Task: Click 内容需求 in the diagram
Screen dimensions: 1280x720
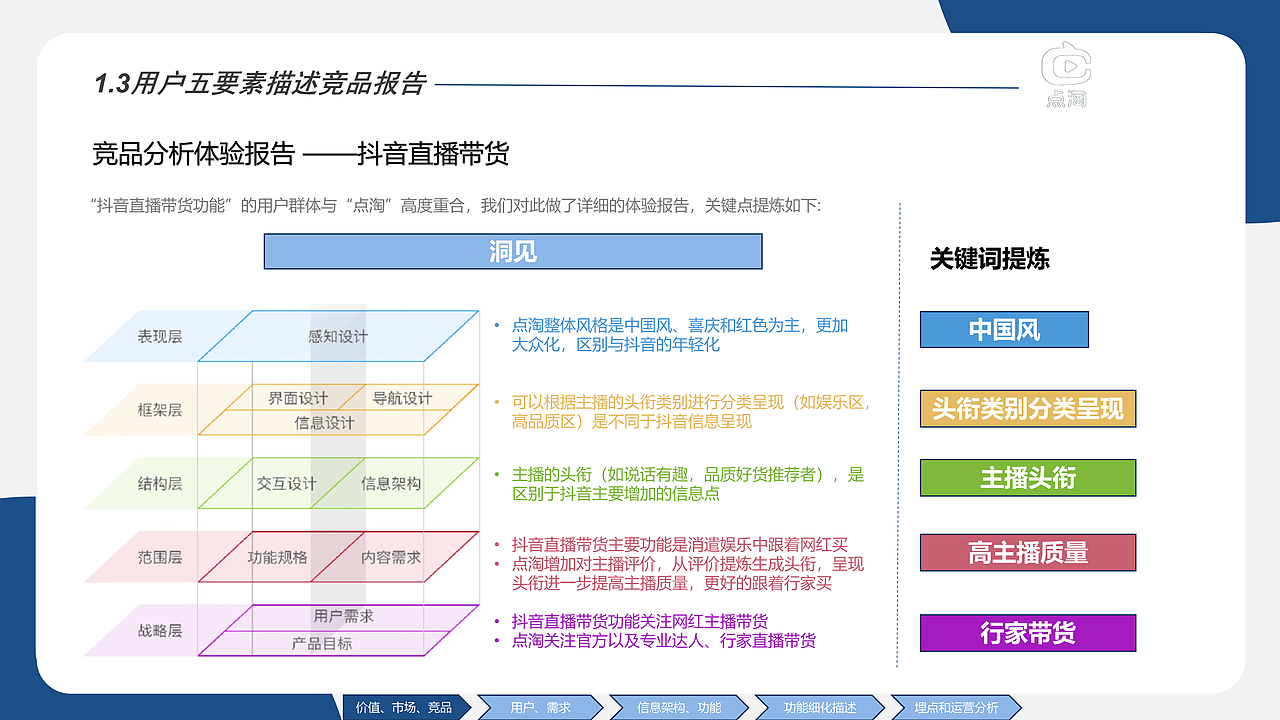Action: point(391,557)
